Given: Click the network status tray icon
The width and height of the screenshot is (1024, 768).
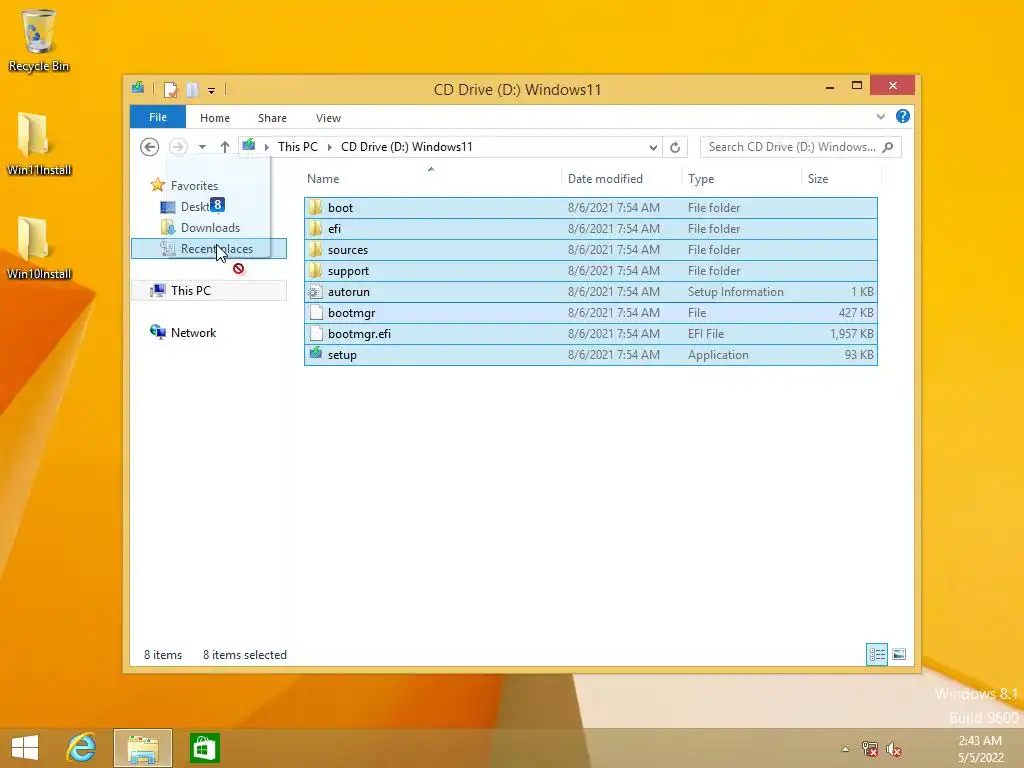Looking at the screenshot, I should pyautogui.click(x=870, y=749).
